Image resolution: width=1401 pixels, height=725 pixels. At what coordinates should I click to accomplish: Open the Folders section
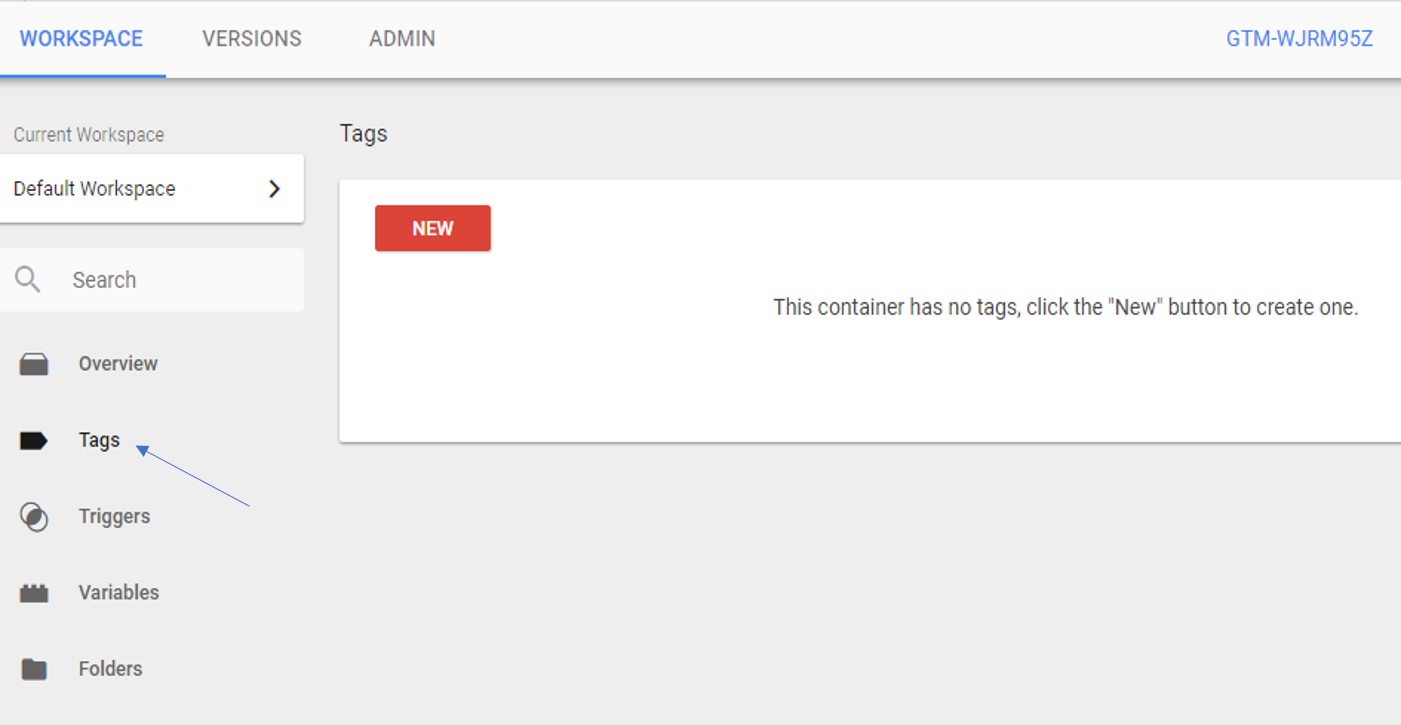110,668
